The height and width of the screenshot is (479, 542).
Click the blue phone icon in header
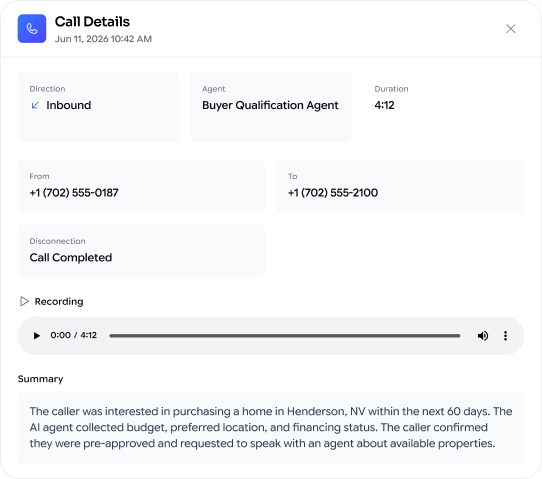[32, 29]
